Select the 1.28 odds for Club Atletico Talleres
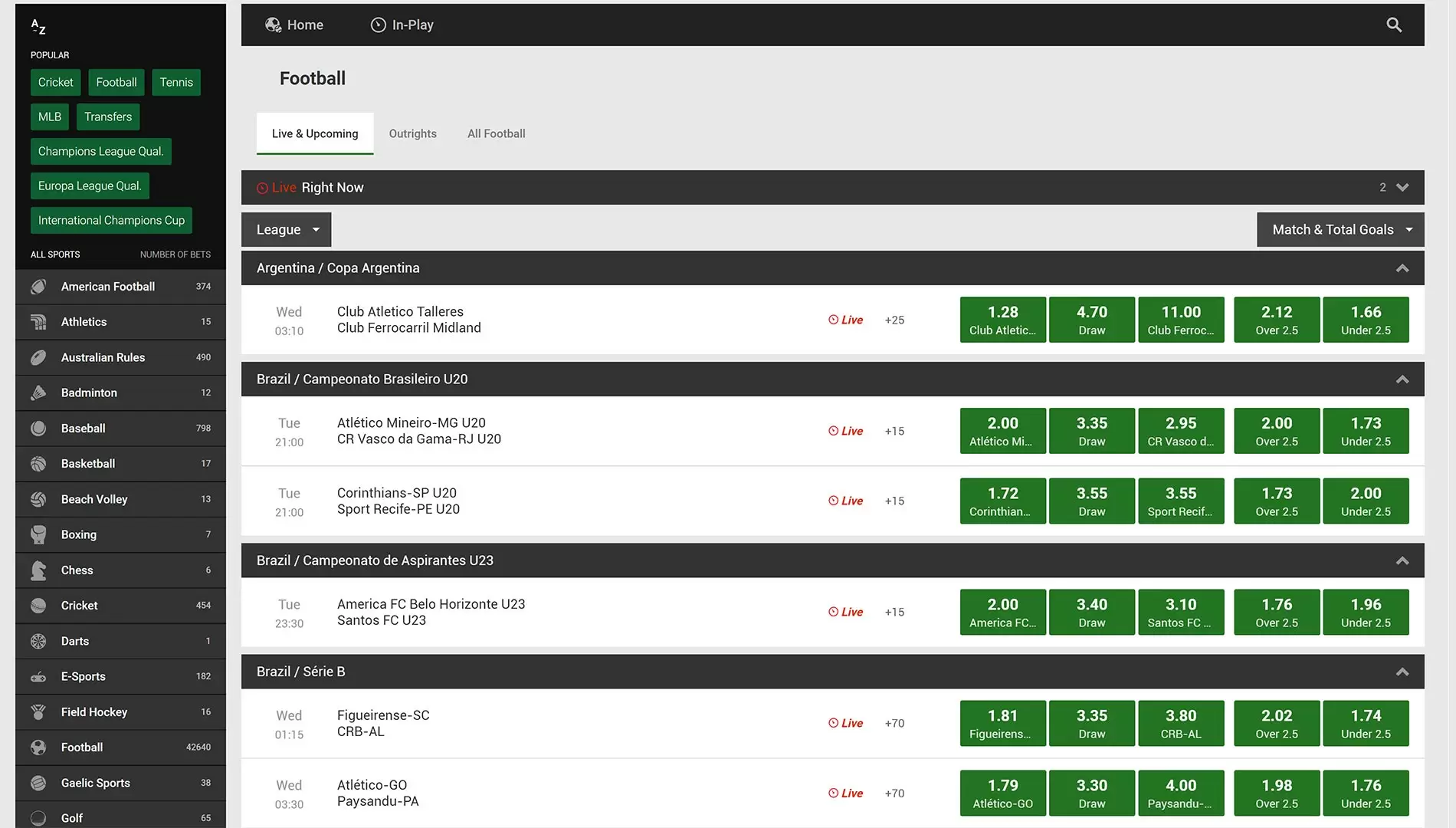Image resolution: width=1456 pixels, height=828 pixels. pyautogui.click(x=1002, y=320)
